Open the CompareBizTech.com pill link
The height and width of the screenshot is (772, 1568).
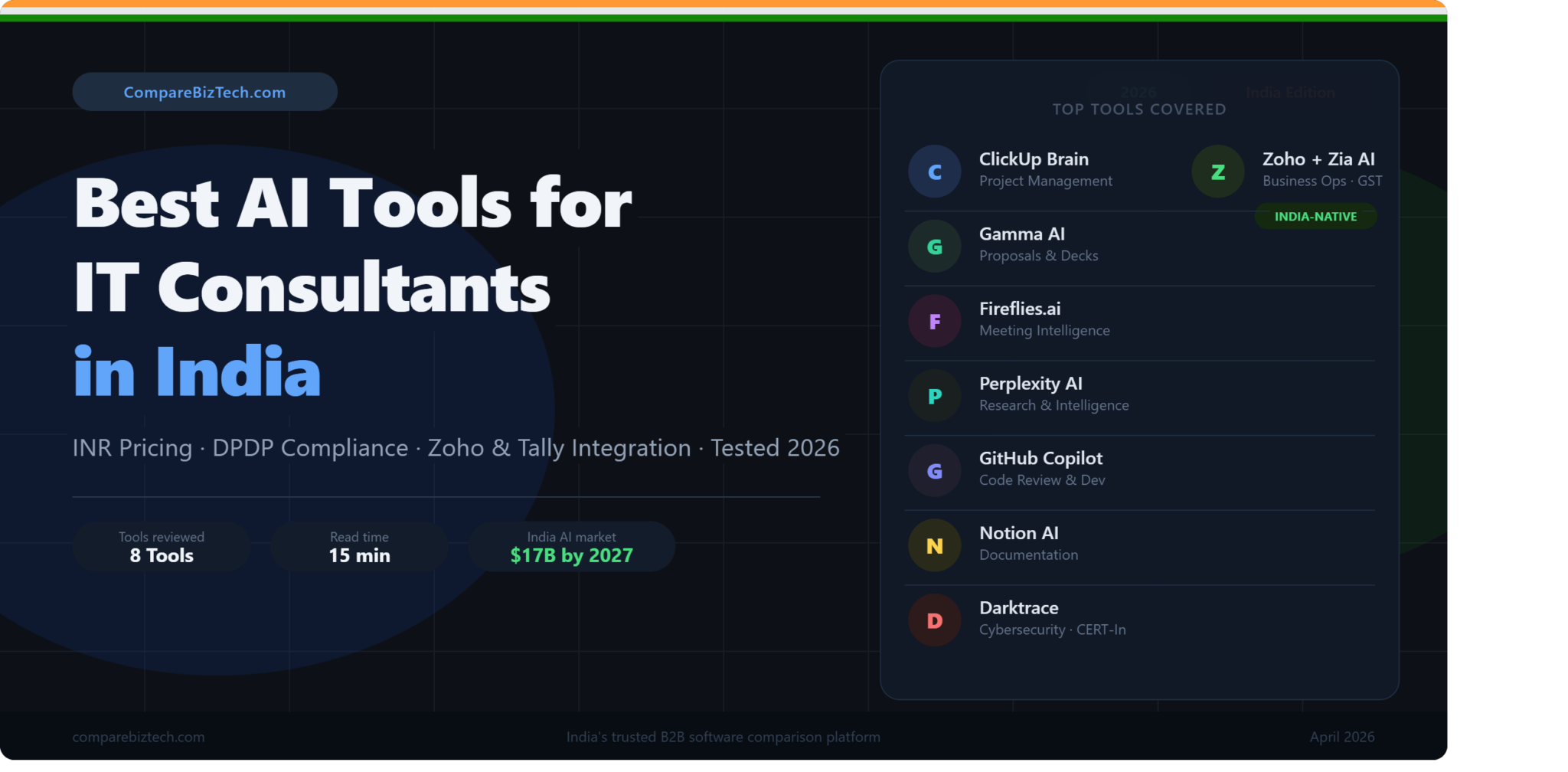tap(204, 92)
